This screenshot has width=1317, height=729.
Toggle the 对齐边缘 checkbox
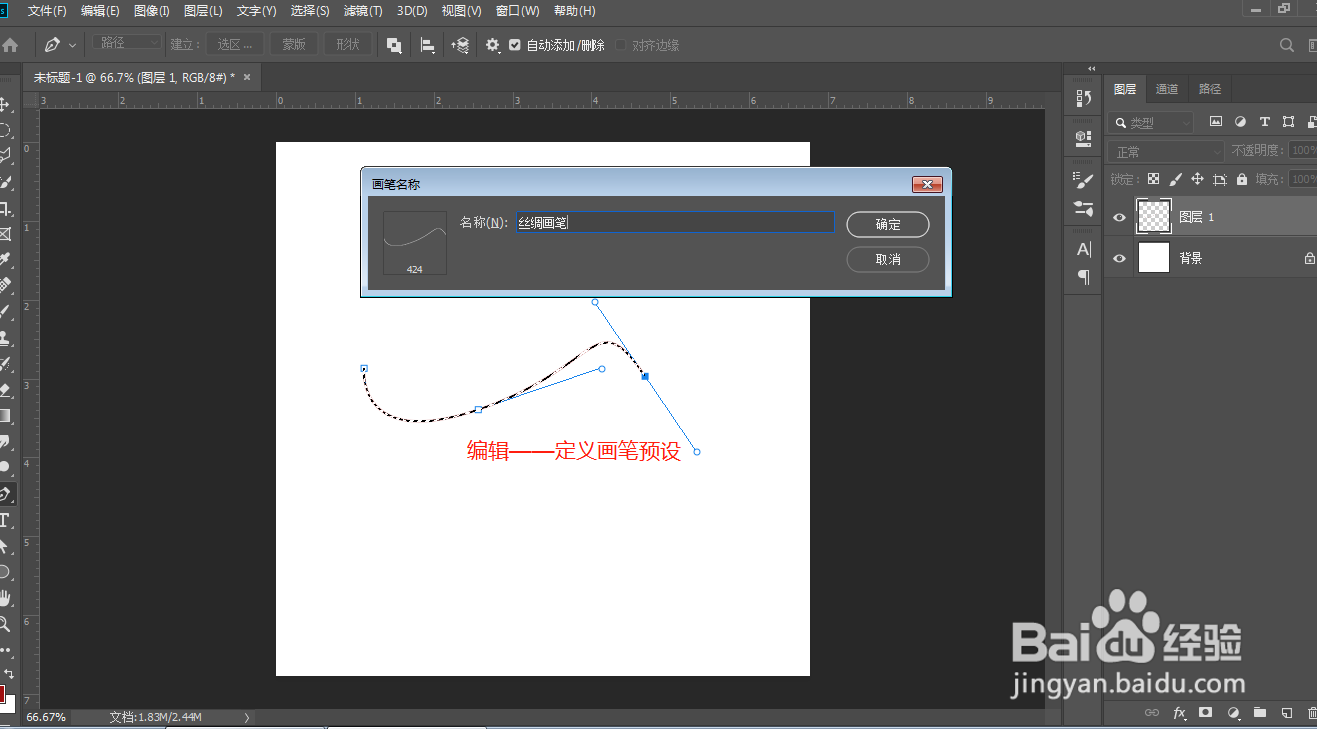(620, 45)
